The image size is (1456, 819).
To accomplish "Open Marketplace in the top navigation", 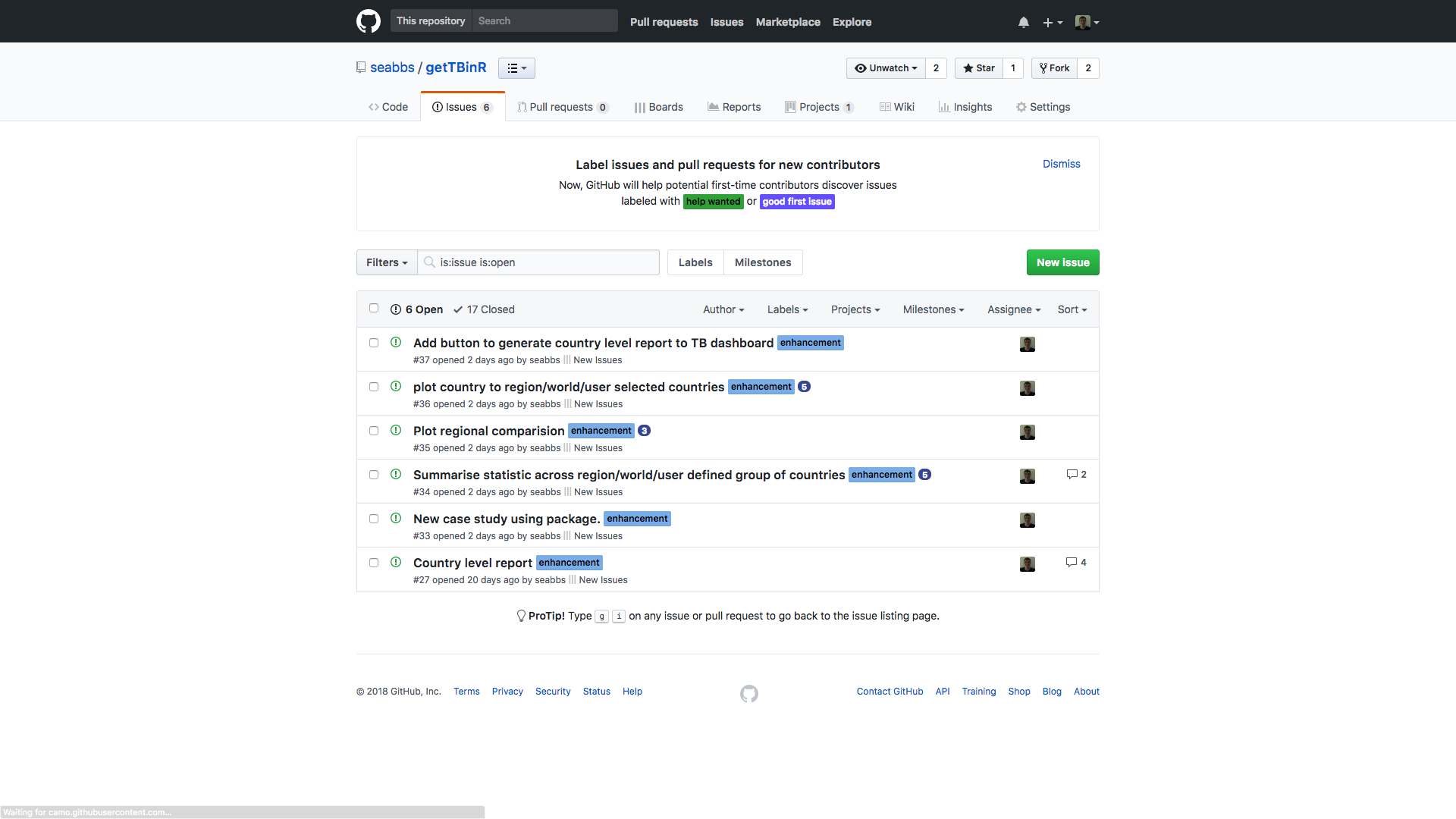I will 788,22.
